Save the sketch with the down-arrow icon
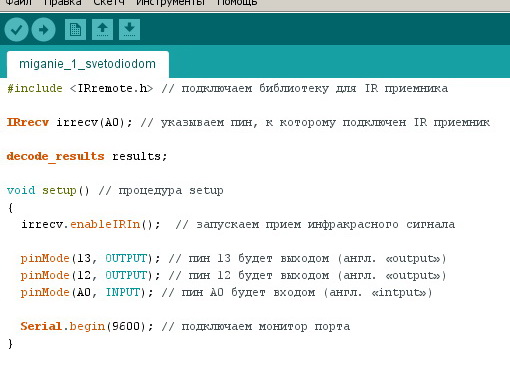The height and width of the screenshot is (392, 510). click(x=129, y=29)
